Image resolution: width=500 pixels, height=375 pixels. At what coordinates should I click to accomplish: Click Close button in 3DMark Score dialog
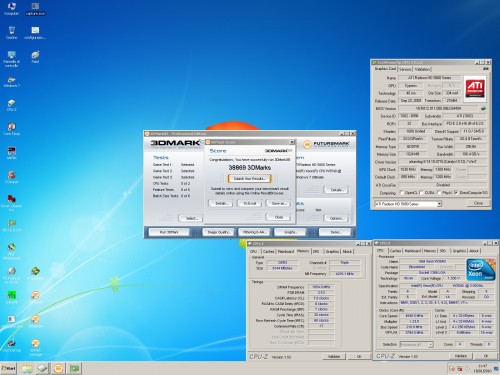(278, 217)
